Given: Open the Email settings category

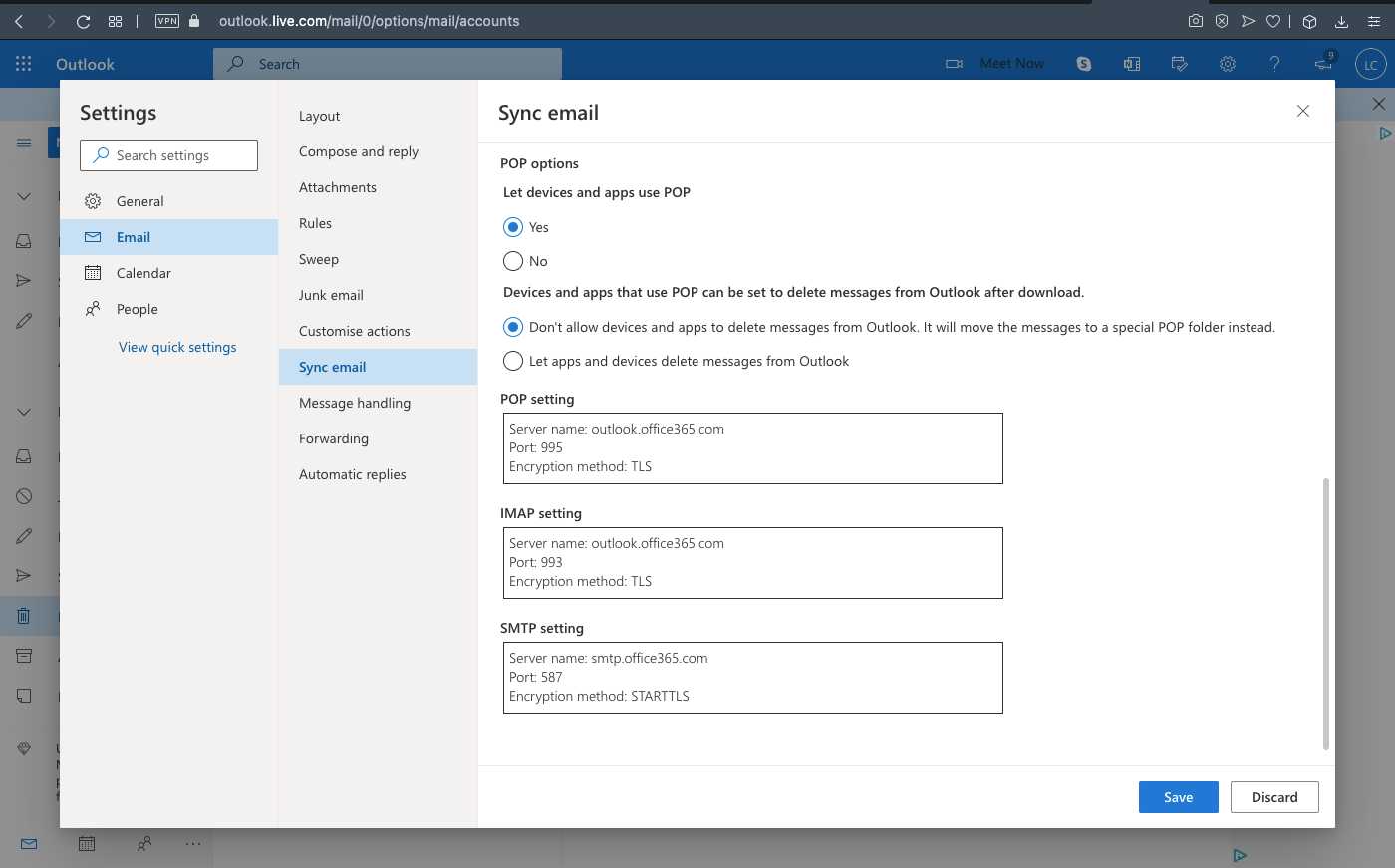Looking at the screenshot, I should (x=168, y=237).
